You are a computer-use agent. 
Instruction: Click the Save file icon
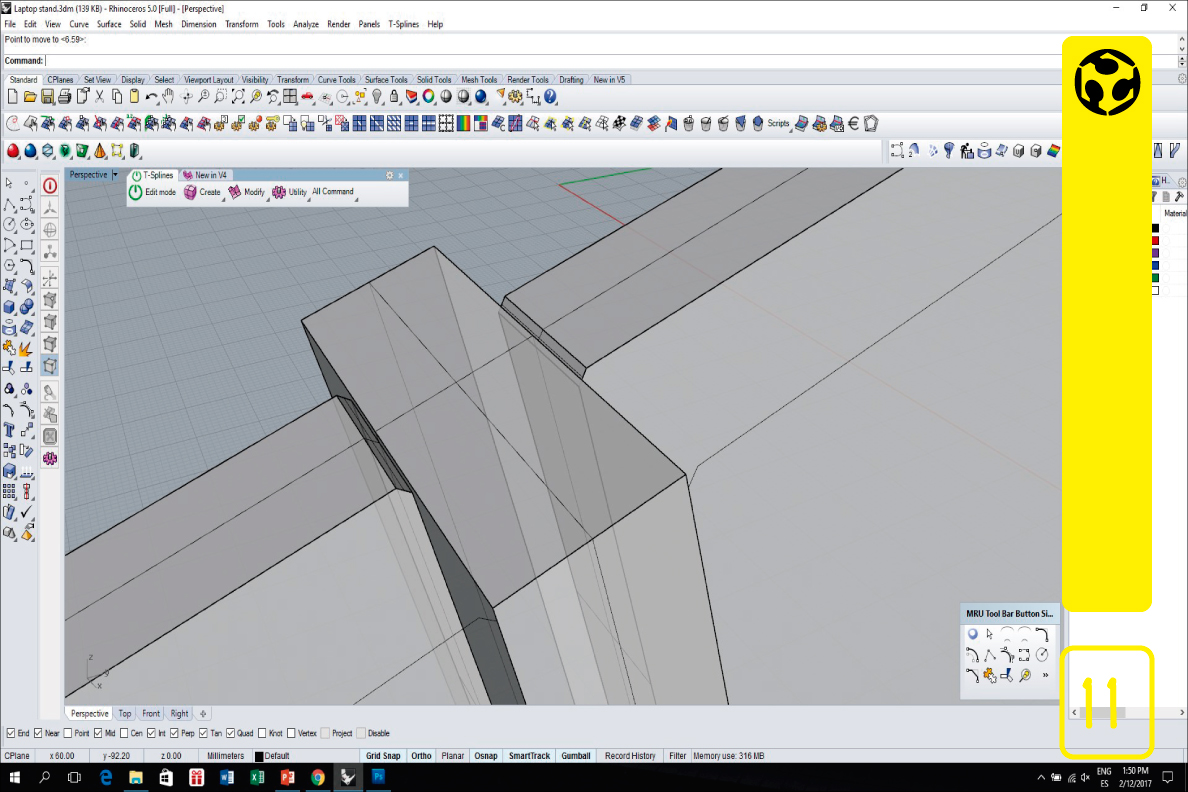[x=47, y=97]
